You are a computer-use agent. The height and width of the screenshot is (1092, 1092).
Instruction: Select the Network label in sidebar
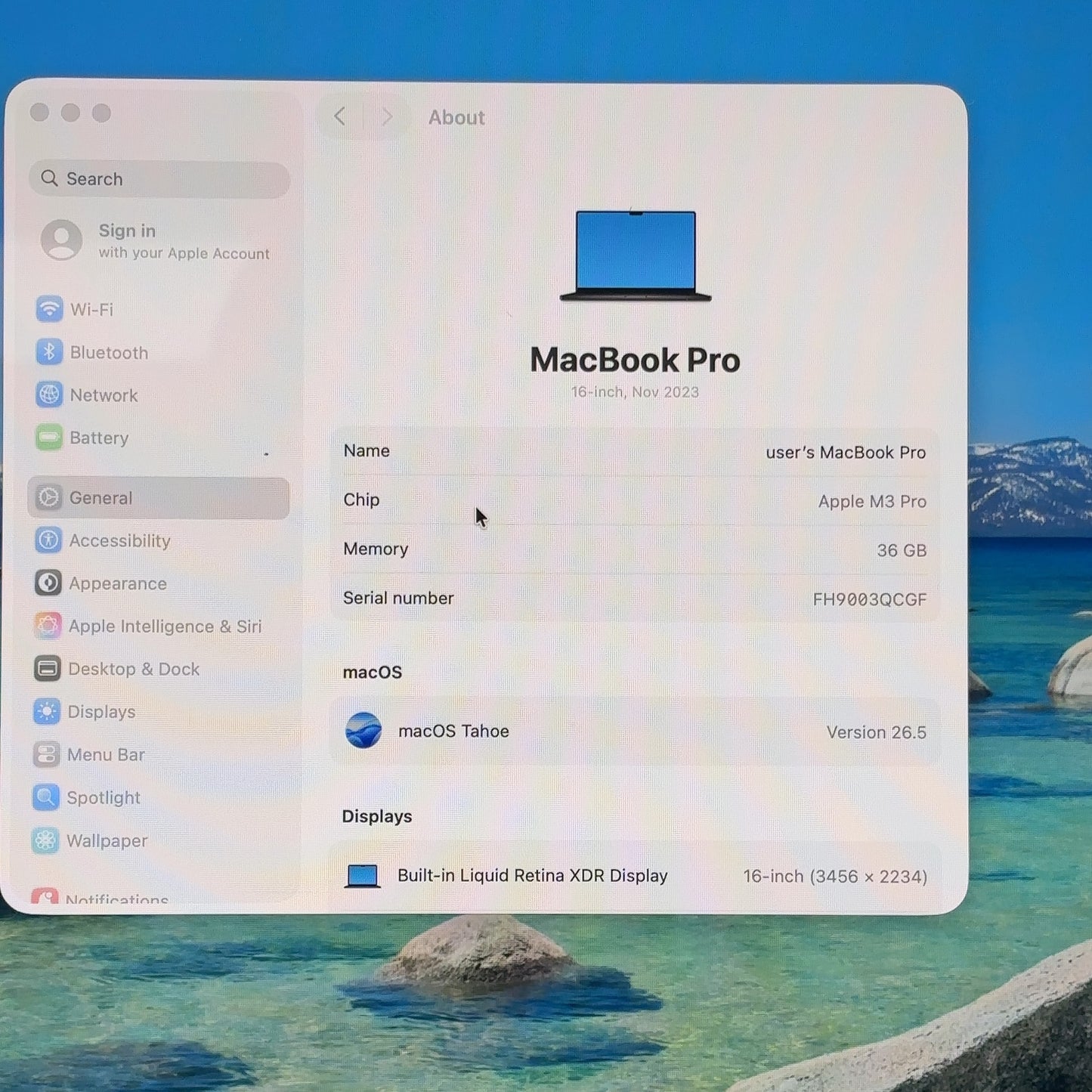(104, 395)
